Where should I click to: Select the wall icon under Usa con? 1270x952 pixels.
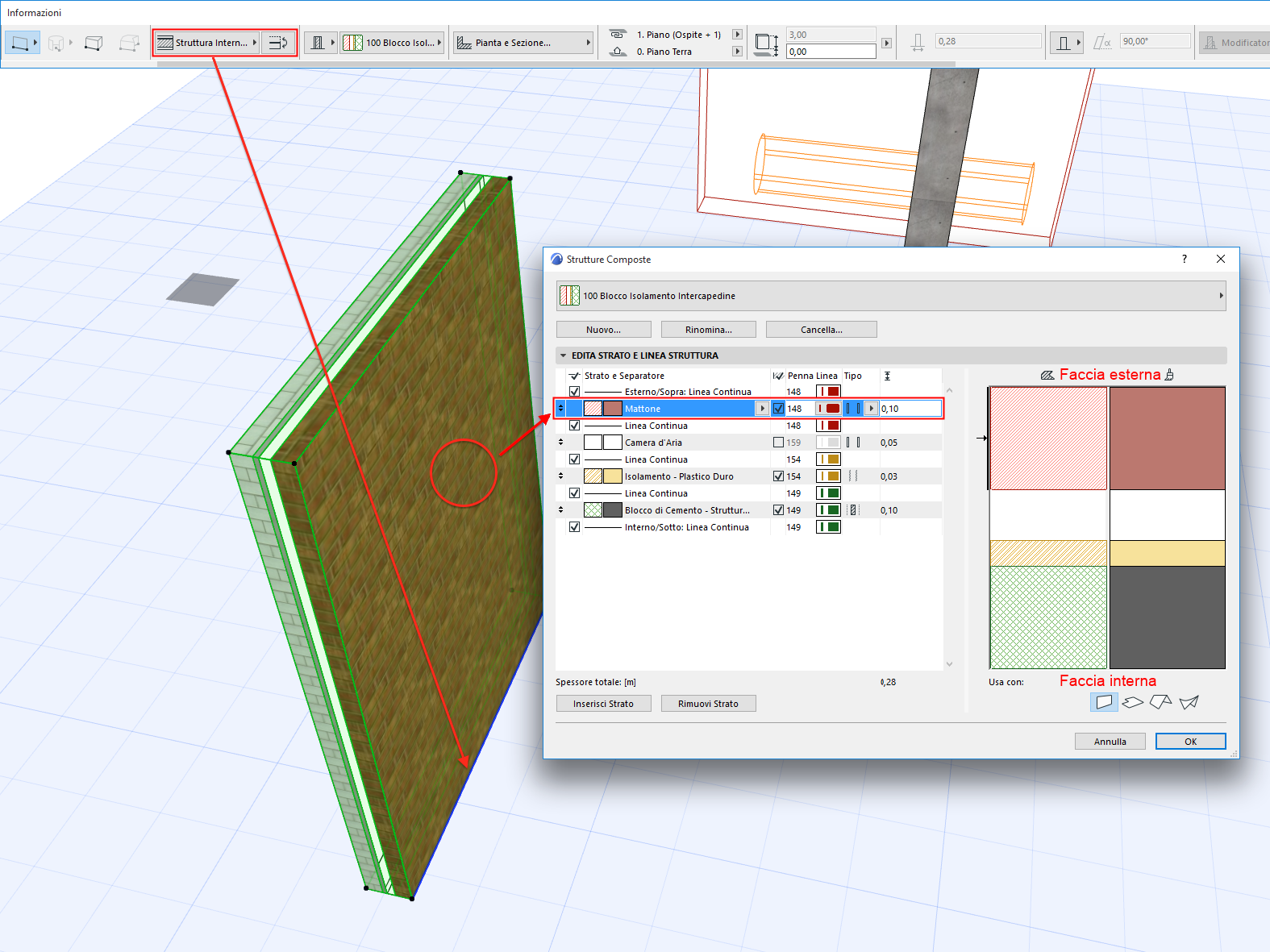pos(1104,702)
